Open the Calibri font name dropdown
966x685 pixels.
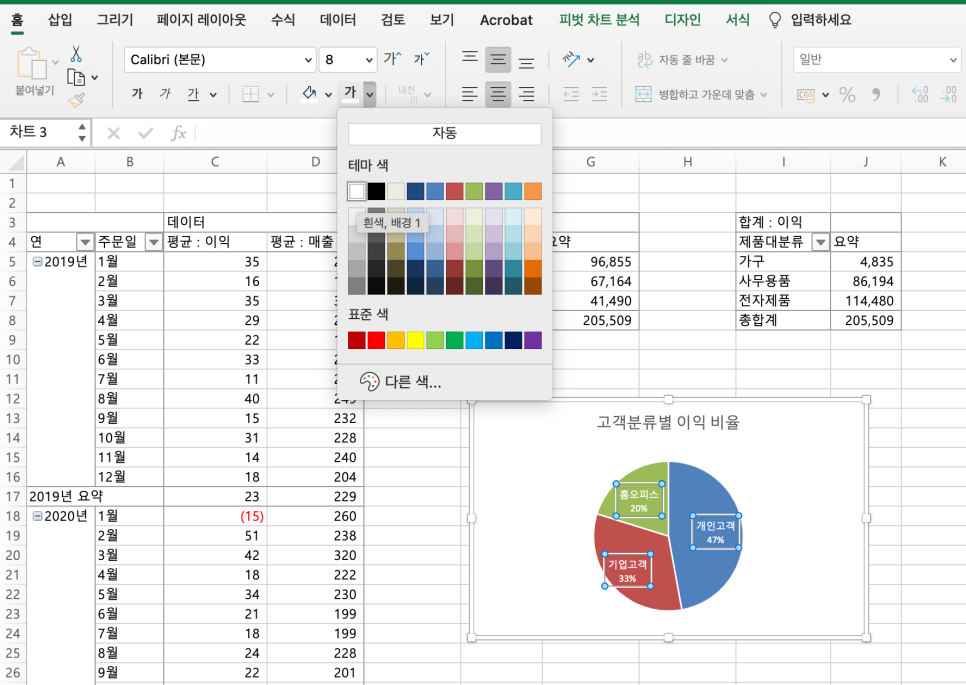click(x=308, y=60)
